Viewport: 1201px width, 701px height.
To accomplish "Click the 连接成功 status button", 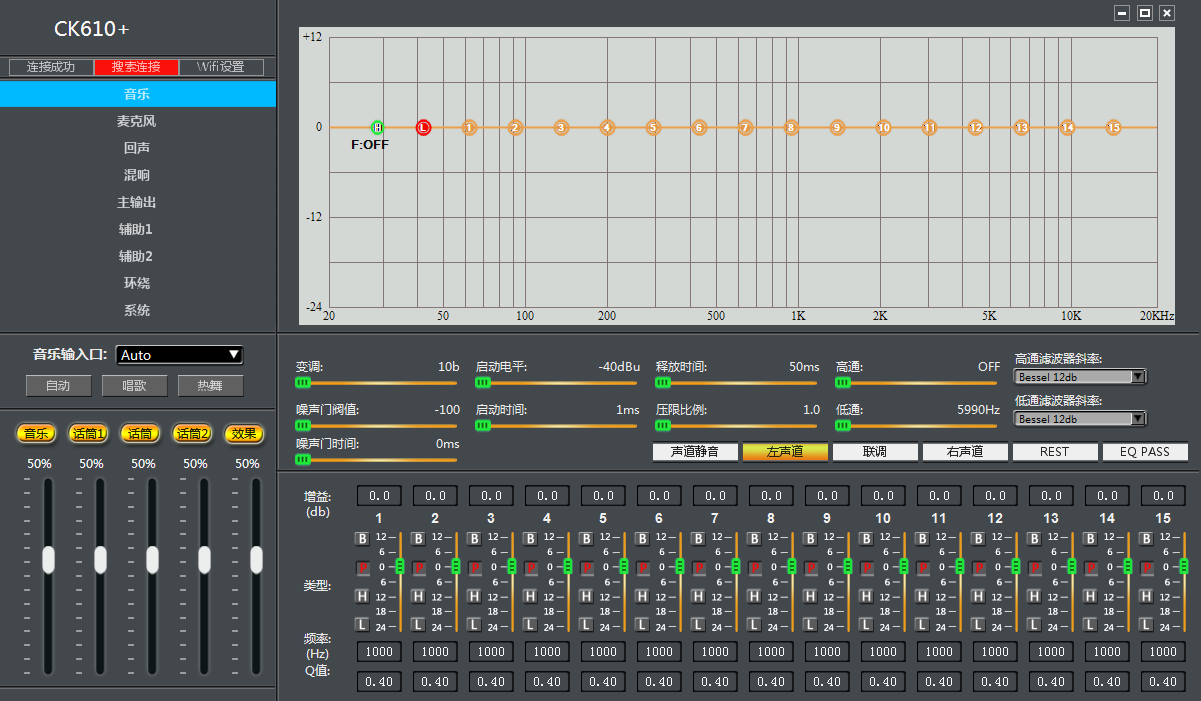I will (x=52, y=67).
